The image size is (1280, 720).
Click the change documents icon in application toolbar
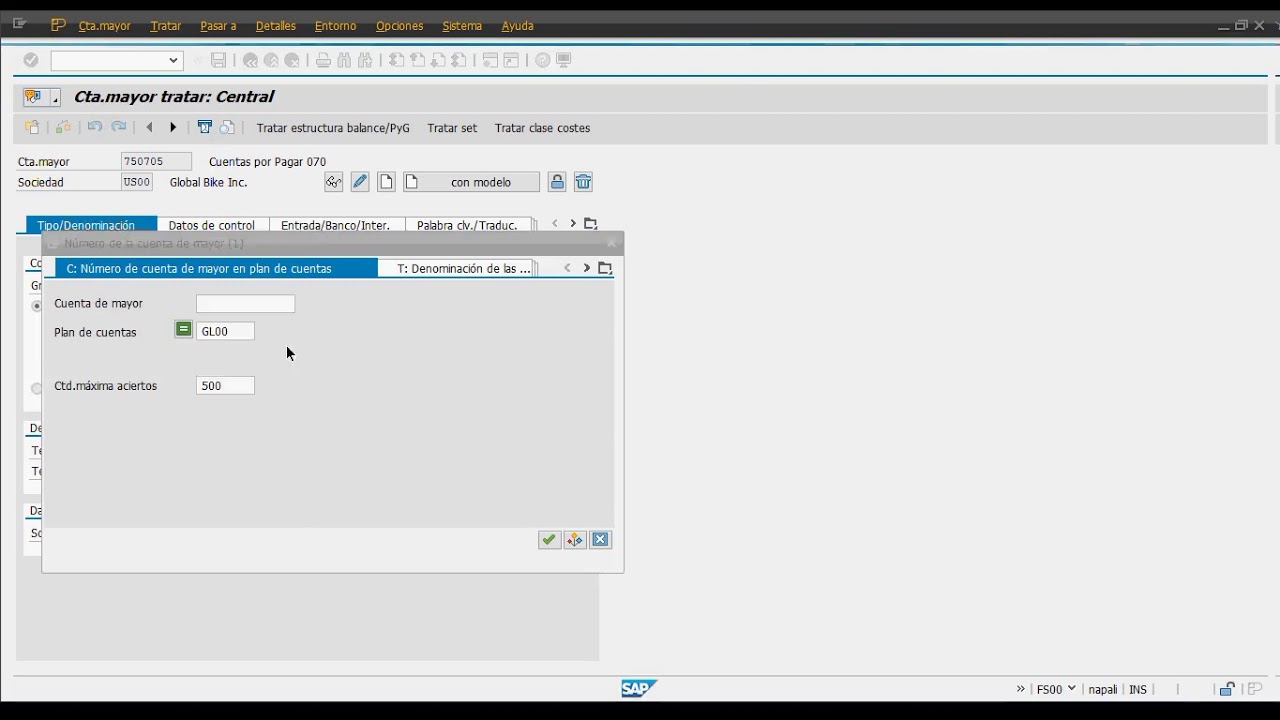(x=228, y=127)
